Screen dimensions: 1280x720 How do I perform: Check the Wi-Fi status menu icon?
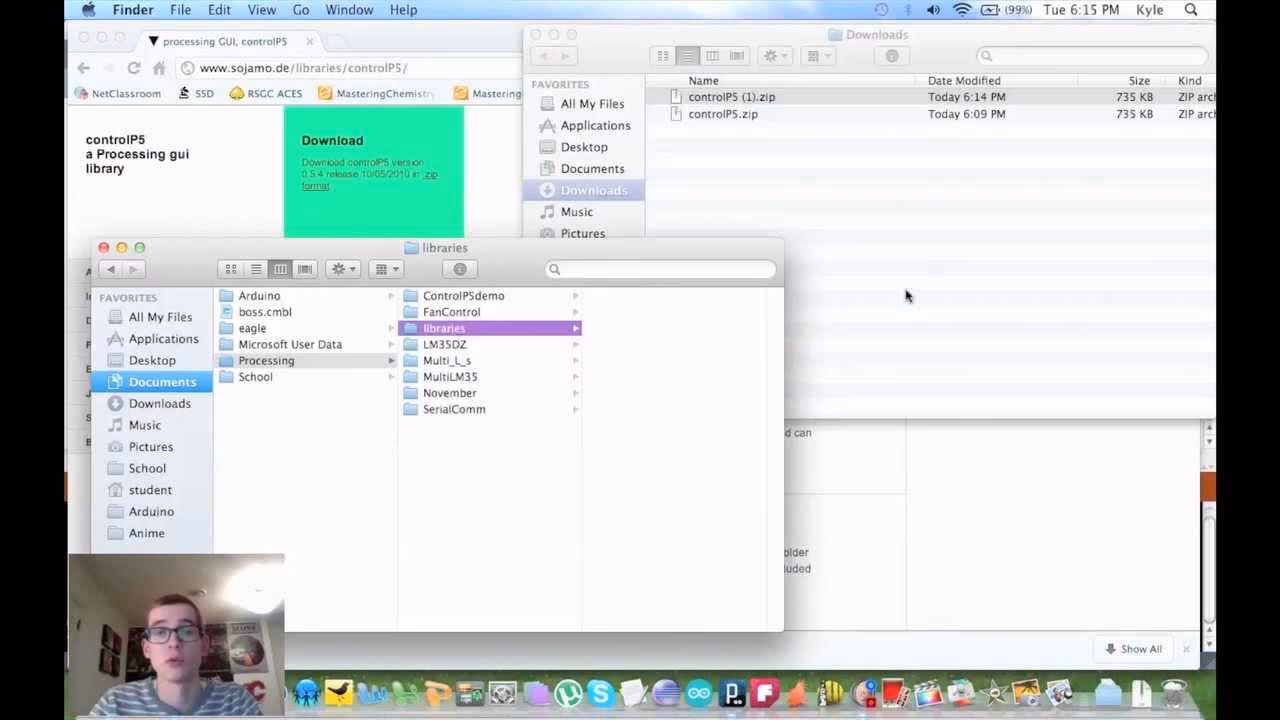pyautogui.click(x=961, y=10)
